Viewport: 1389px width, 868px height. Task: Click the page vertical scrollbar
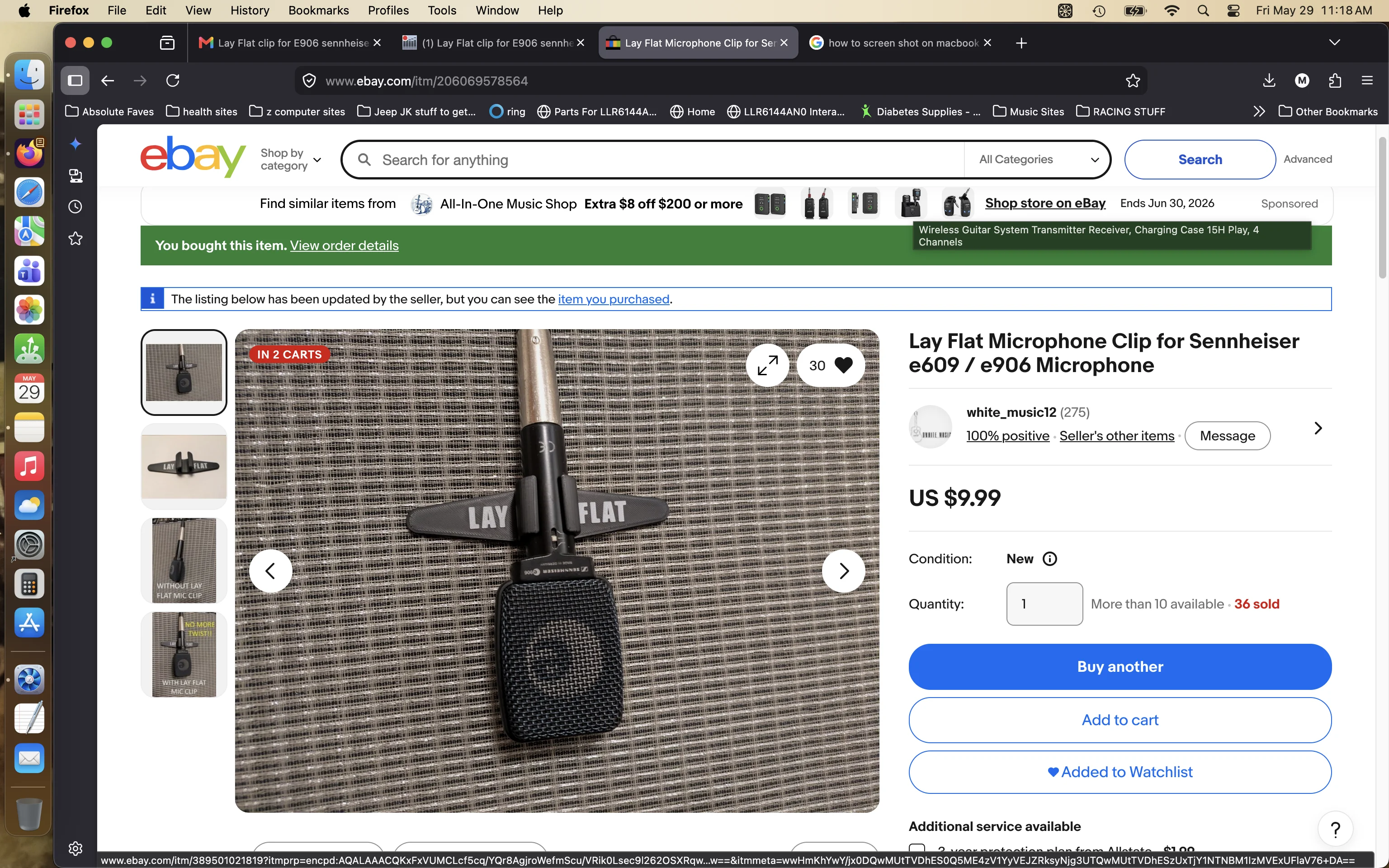pyautogui.click(x=1382, y=208)
